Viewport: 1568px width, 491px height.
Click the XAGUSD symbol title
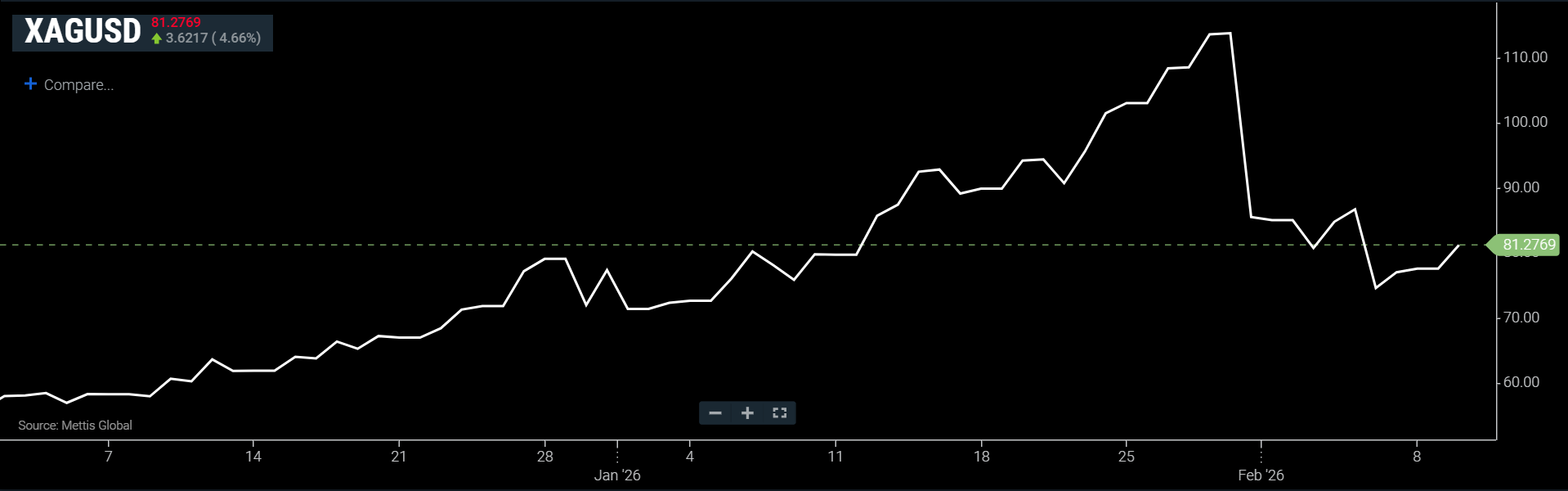click(x=83, y=32)
